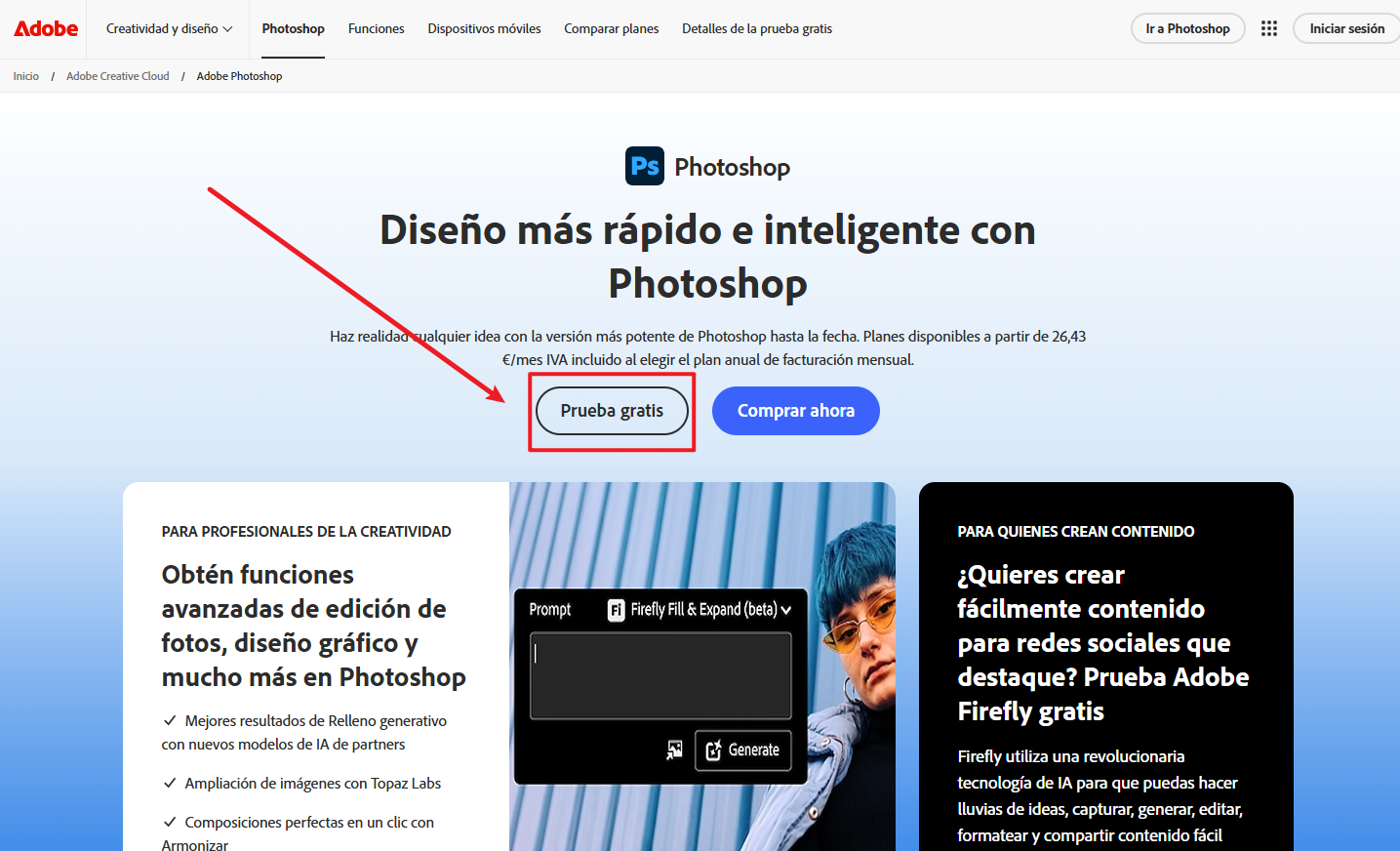1400x851 pixels.
Task: Click Ir a Photoshop in the header
Action: 1187,28
